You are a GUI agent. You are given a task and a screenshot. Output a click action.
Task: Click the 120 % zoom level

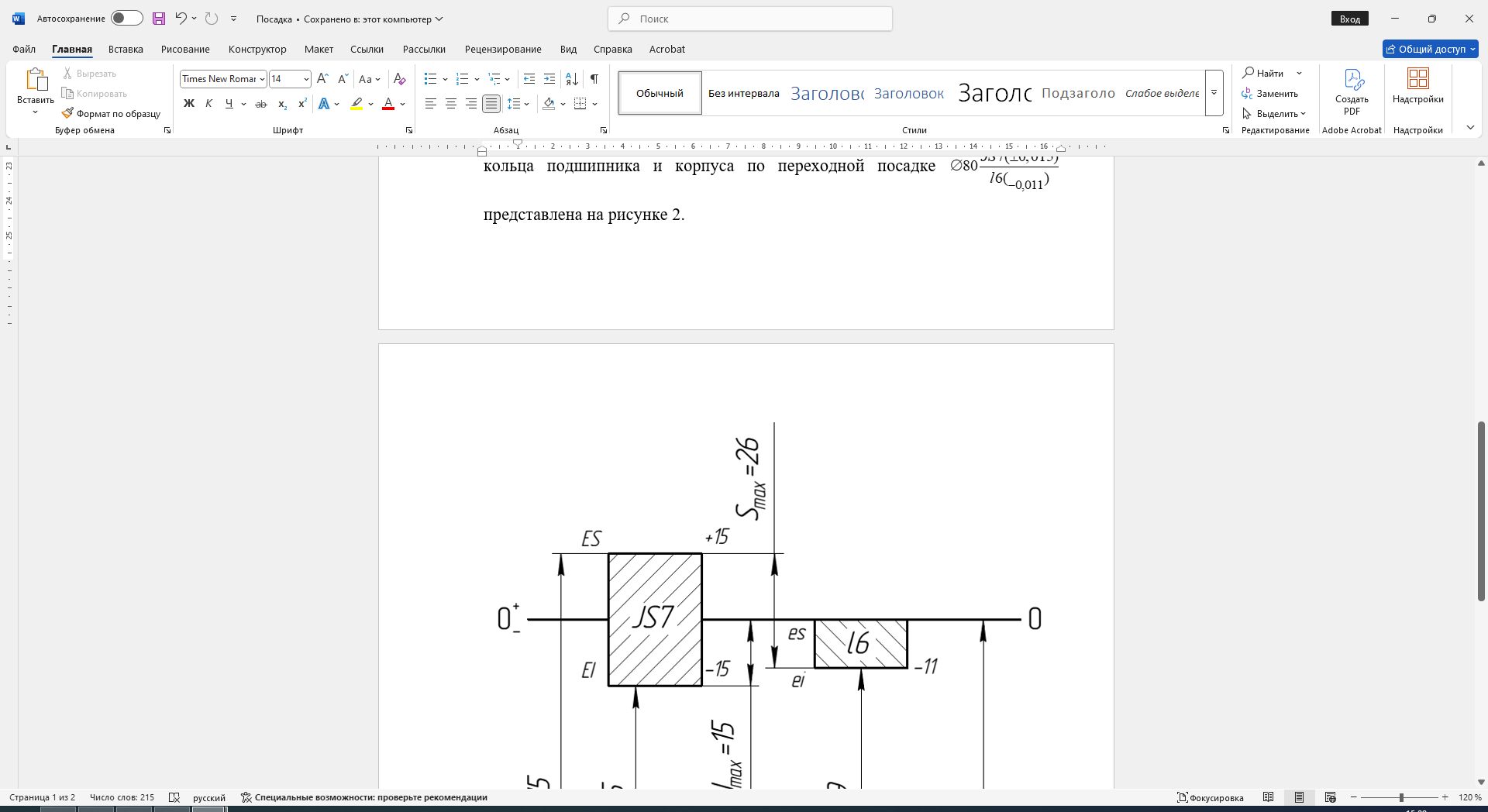point(1469,797)
